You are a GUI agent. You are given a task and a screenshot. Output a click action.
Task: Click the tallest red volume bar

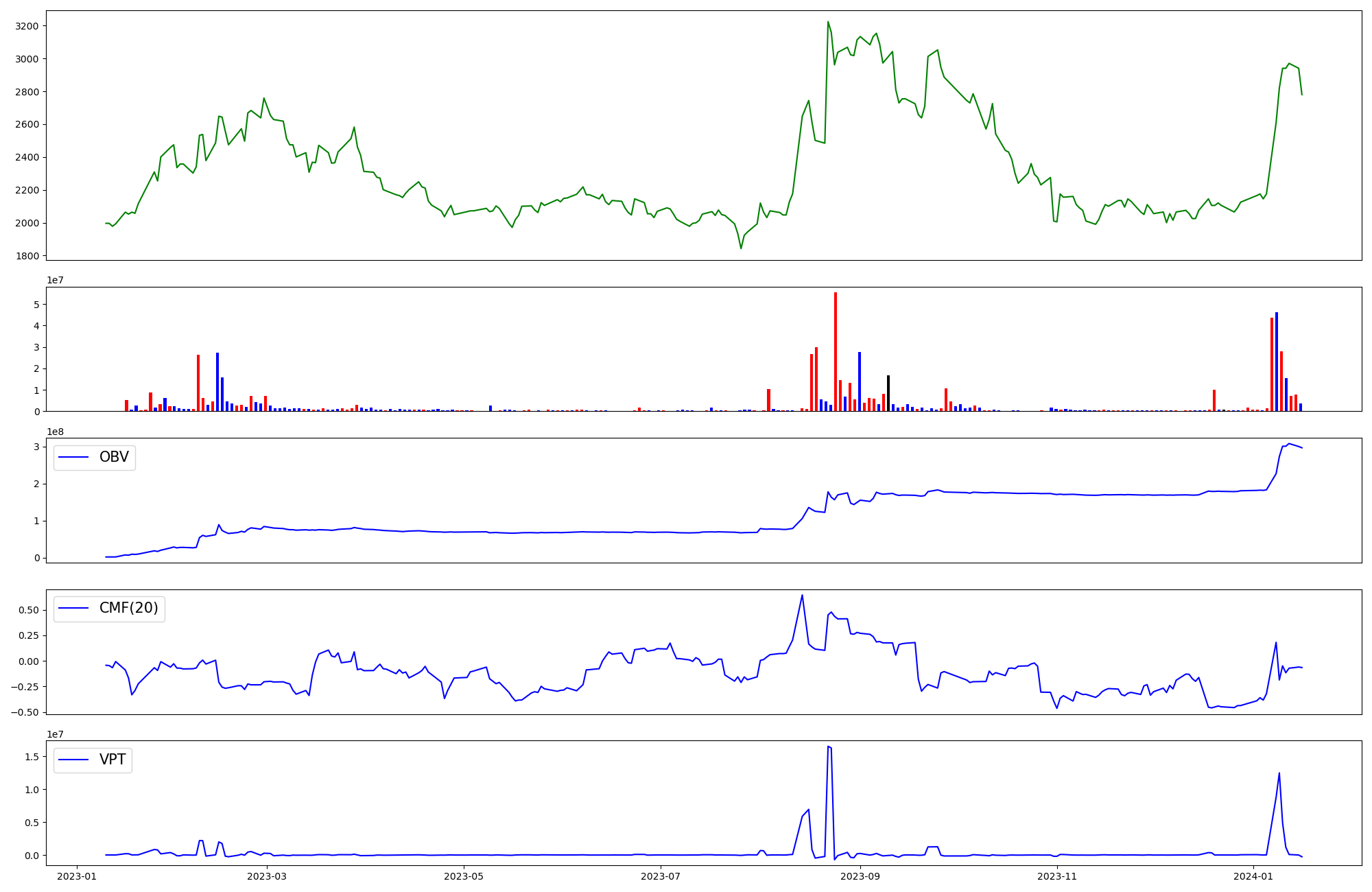pyautogui.click(x=836, y=350)
